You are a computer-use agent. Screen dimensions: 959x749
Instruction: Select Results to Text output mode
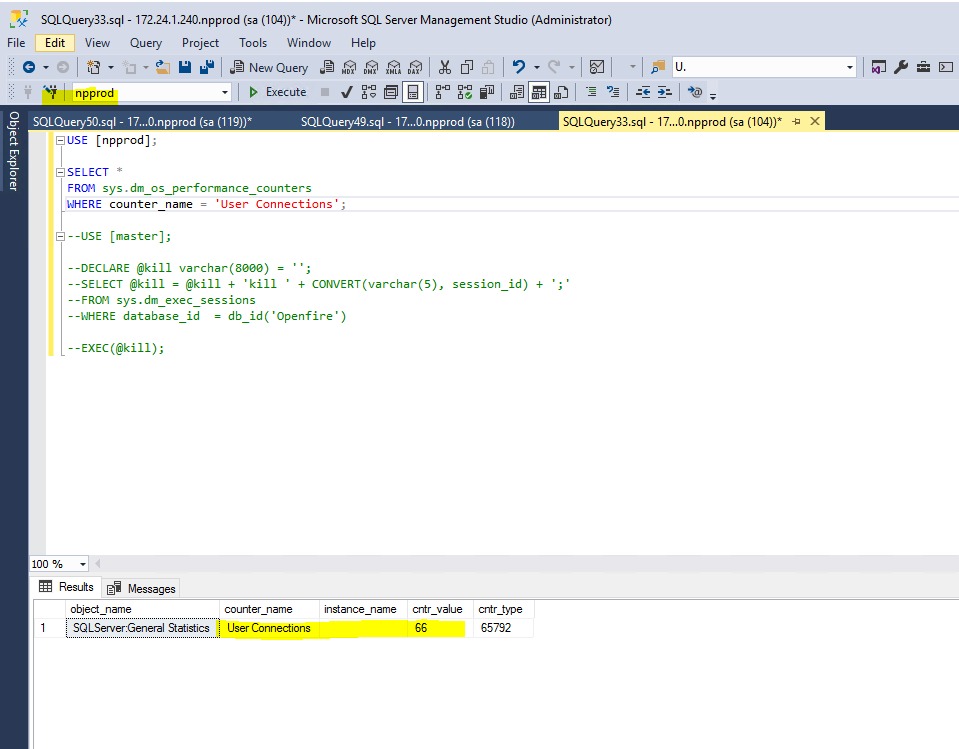[x=517, y=92]
